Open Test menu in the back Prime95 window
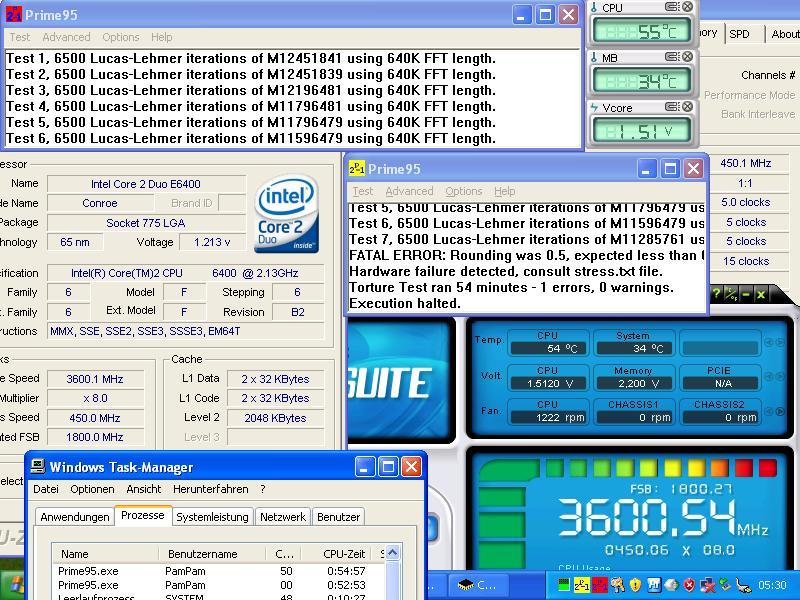Image resolution: width=800 pixels, height=600 pixels. [19, 37]
